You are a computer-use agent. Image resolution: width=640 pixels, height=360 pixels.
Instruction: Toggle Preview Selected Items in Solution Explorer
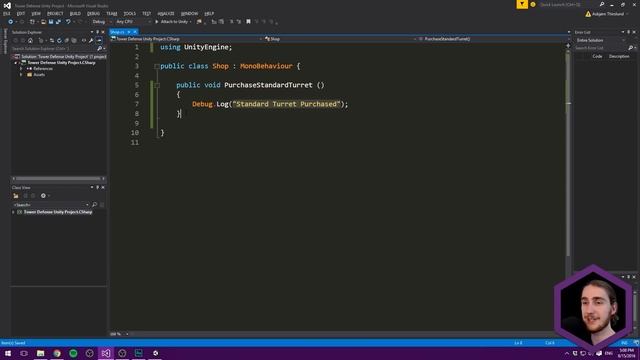[x=99, y=40]
